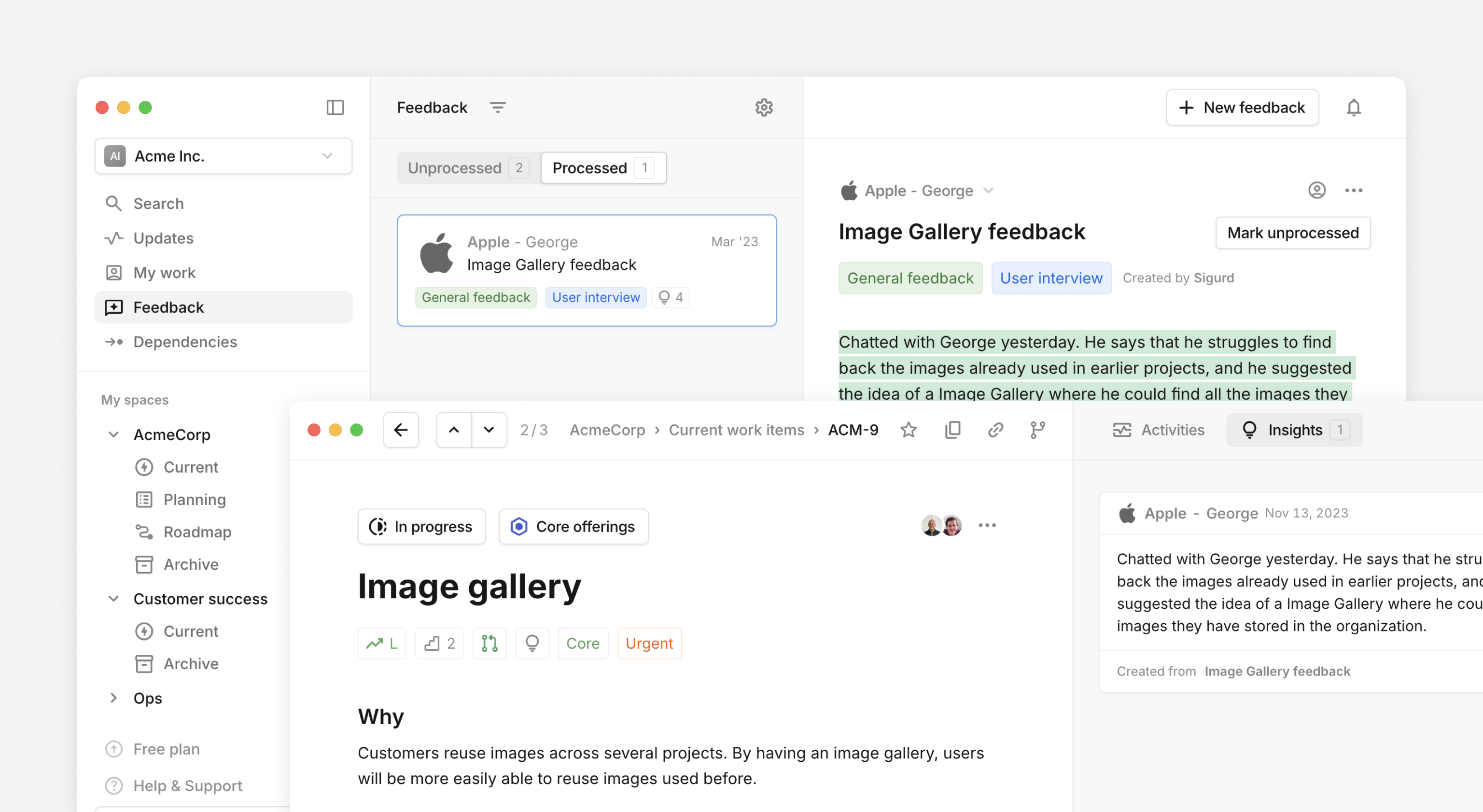This screenshot has width=1483, height=812.
Task: Copy link of ACM-9 item
Action: 995,430
